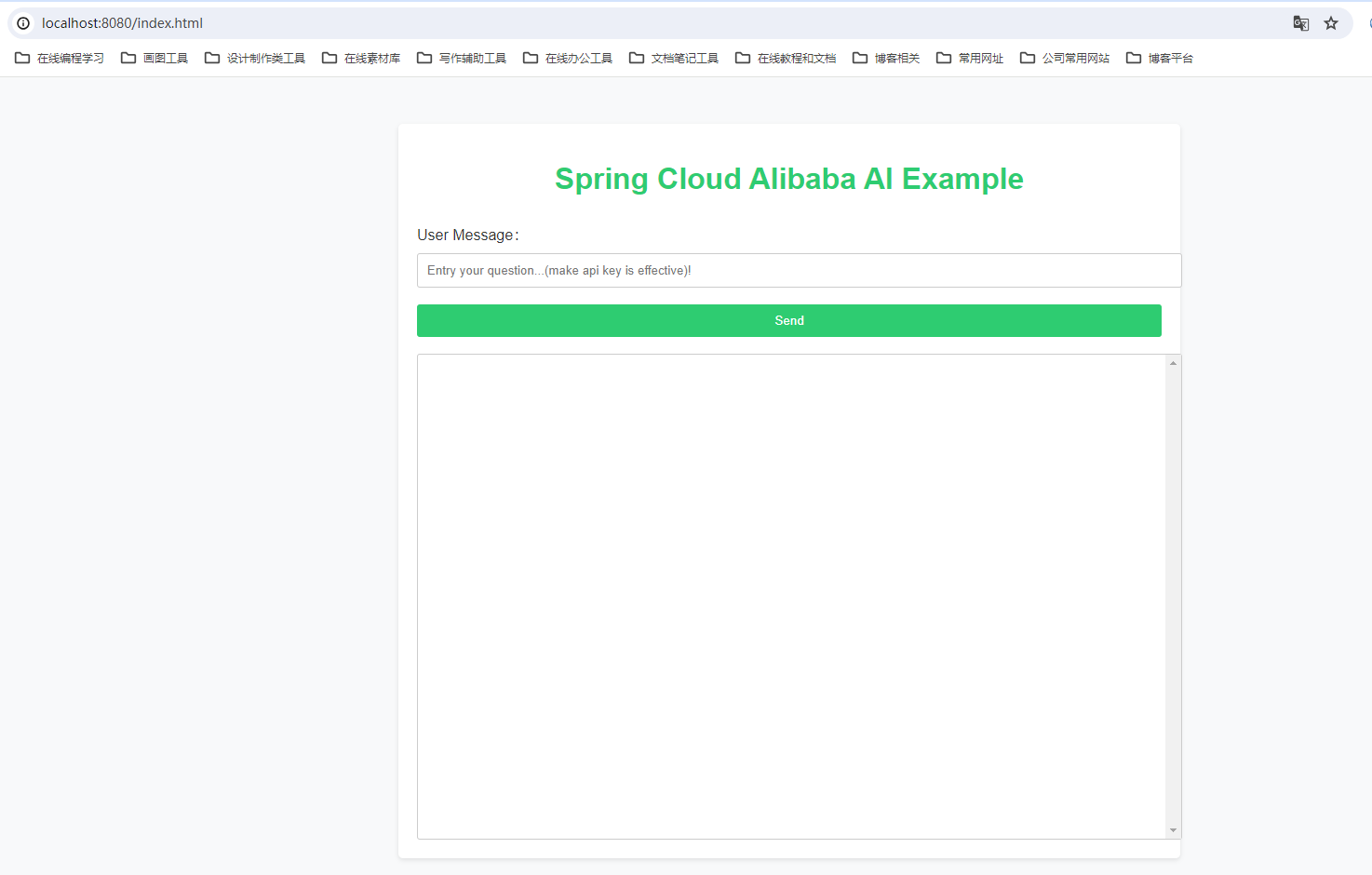Open the 文档笔记工具 bookmark folder
This screenshot has height=875, width=1372.
coord(674,58)
